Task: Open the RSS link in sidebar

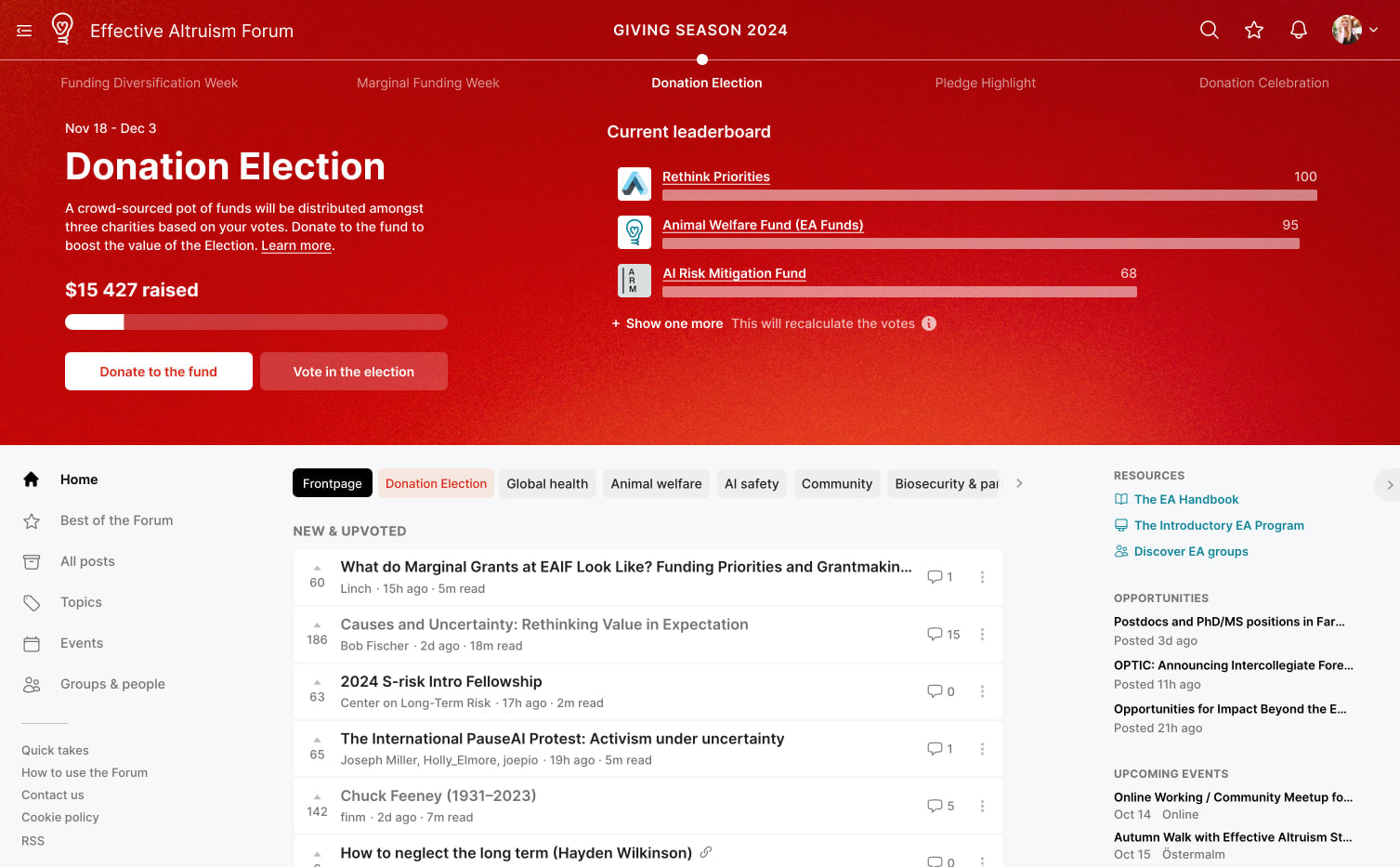Action: pos(33,840)
